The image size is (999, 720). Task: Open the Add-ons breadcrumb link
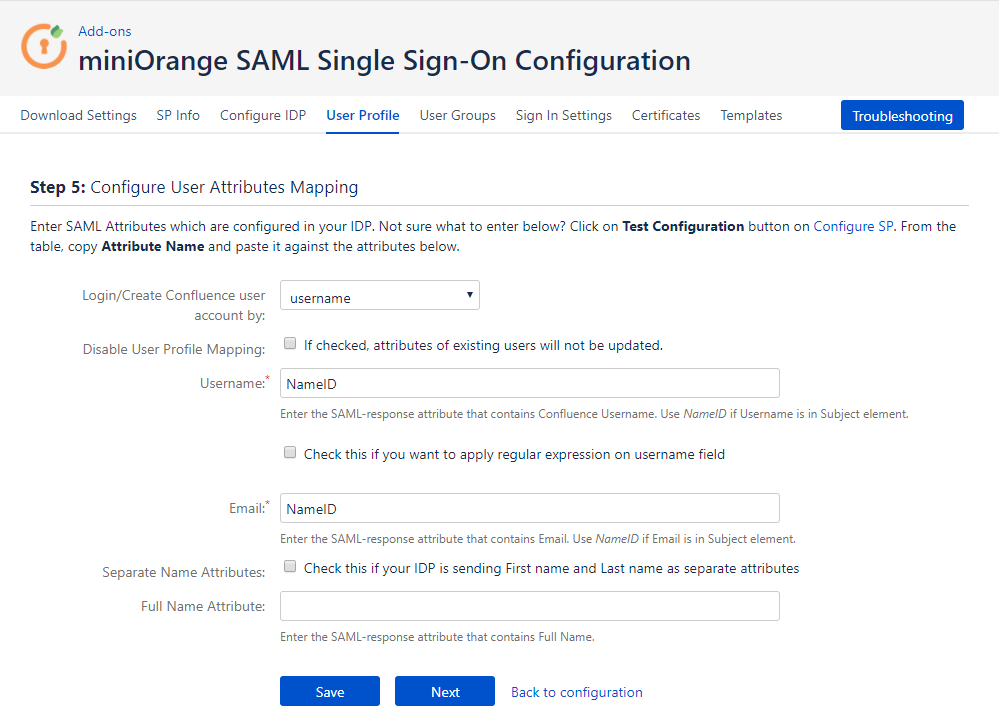click(104, 31)
